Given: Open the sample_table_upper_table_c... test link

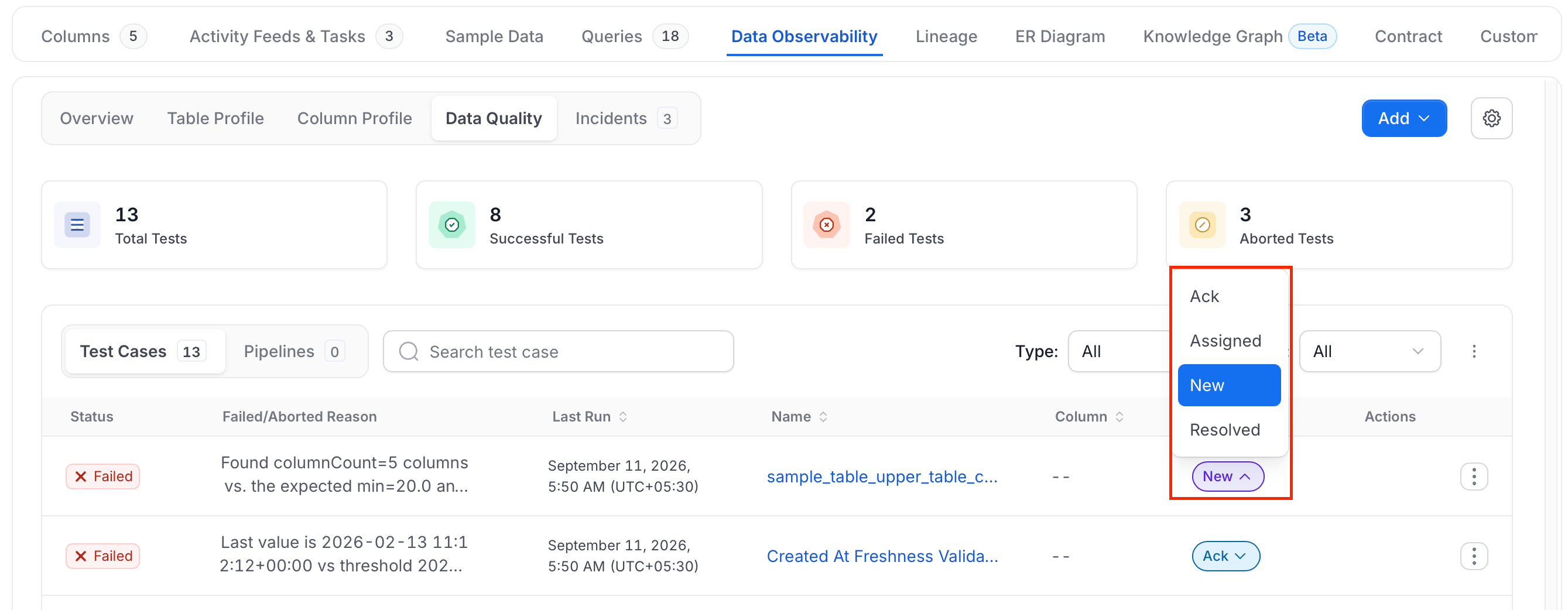Looking at the screenshot, I should pos(882,476).
